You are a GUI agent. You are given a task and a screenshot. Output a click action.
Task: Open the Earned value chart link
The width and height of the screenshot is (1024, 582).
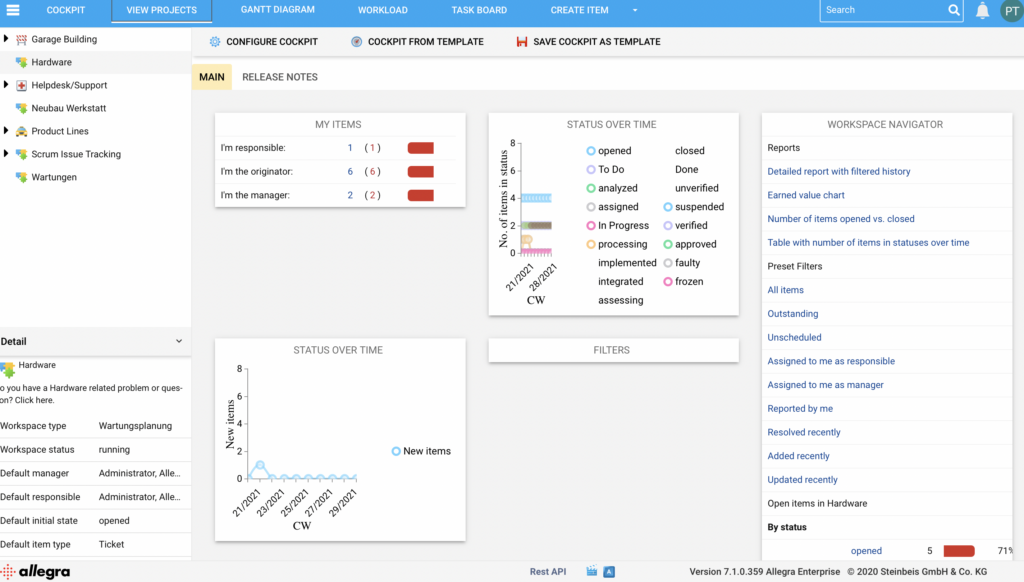click(x=806, y=195)
